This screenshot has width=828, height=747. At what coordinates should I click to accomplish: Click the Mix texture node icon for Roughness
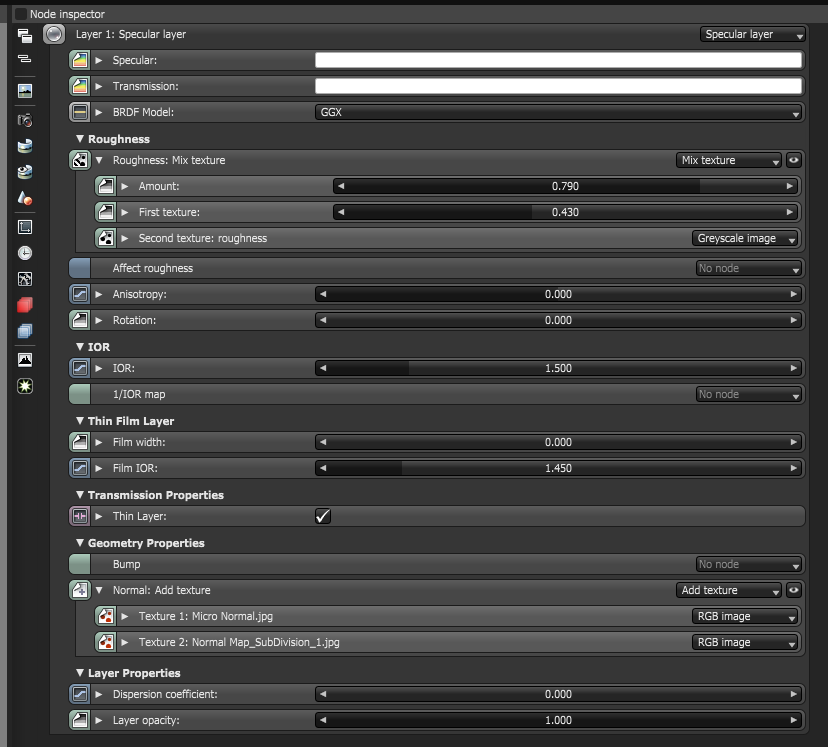(80, 160)
